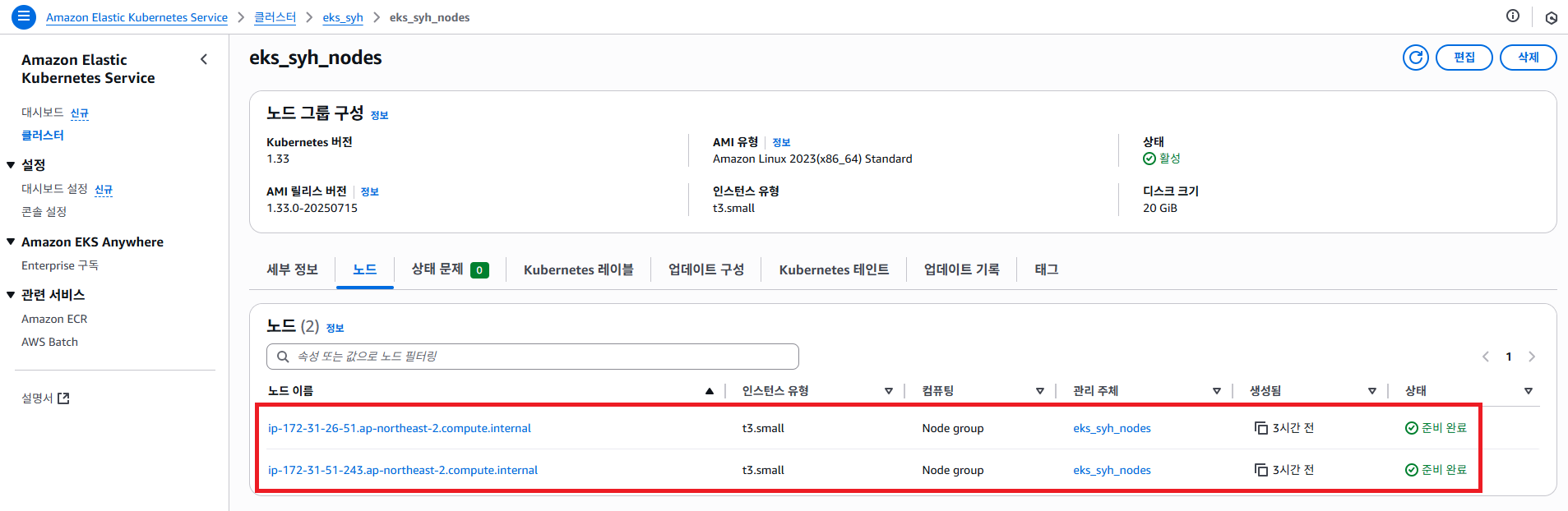Open 대시보드 in the sidebar
This screenshot has height=511, width=1568.
[42, 113]
